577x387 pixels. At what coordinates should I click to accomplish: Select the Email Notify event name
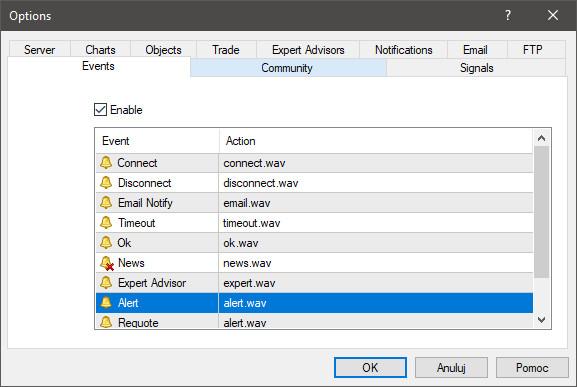coord(145,203)
